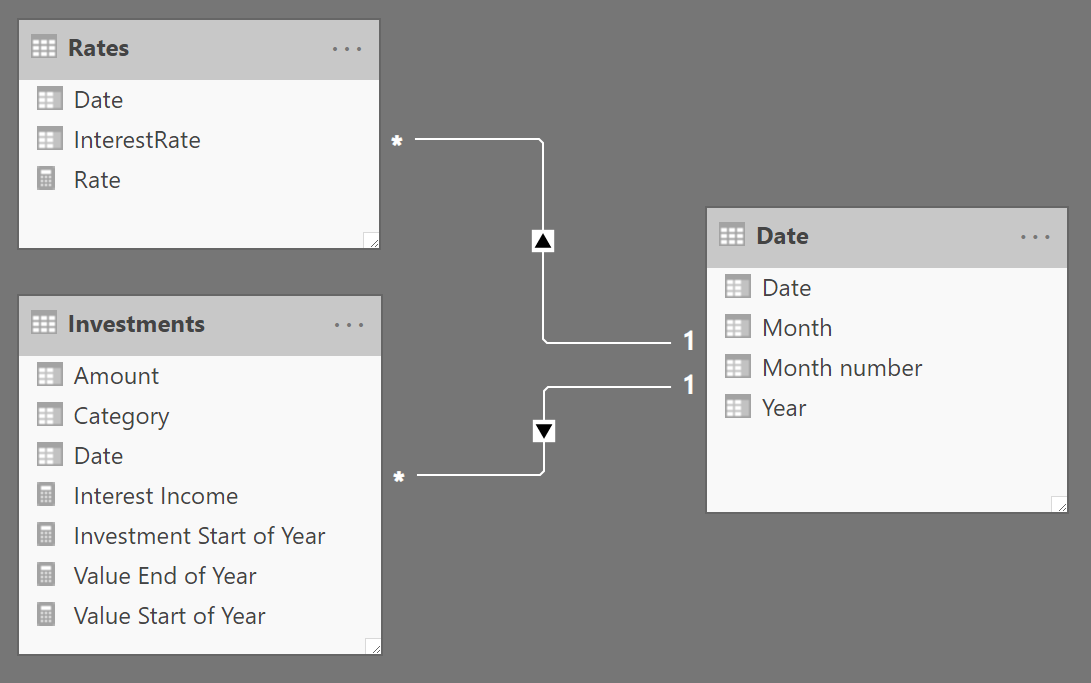The width and height of the screenshot is (1091, 683).
Task: Click the Investments table header icon
Action: tap(44, 323)
